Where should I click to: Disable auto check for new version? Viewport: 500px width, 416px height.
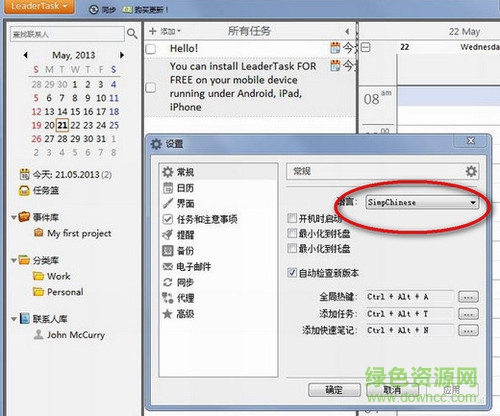point(292,273)
